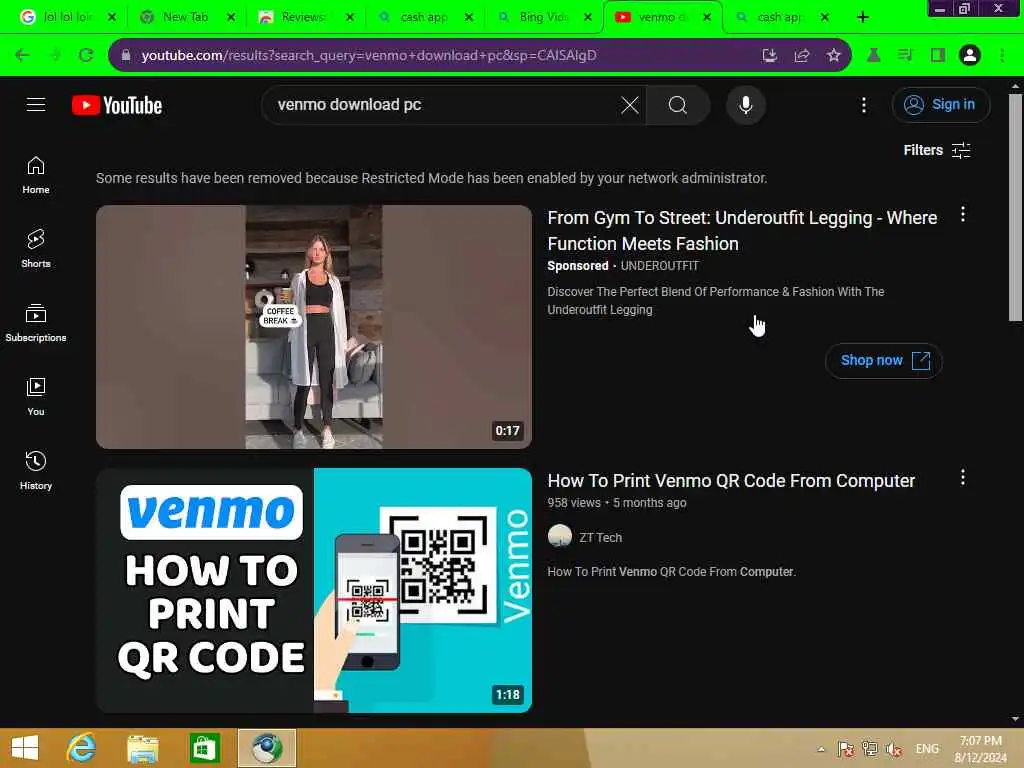The image size is (1024, 768).
Task: Open Home in sidebar
Action: point(36,175)
